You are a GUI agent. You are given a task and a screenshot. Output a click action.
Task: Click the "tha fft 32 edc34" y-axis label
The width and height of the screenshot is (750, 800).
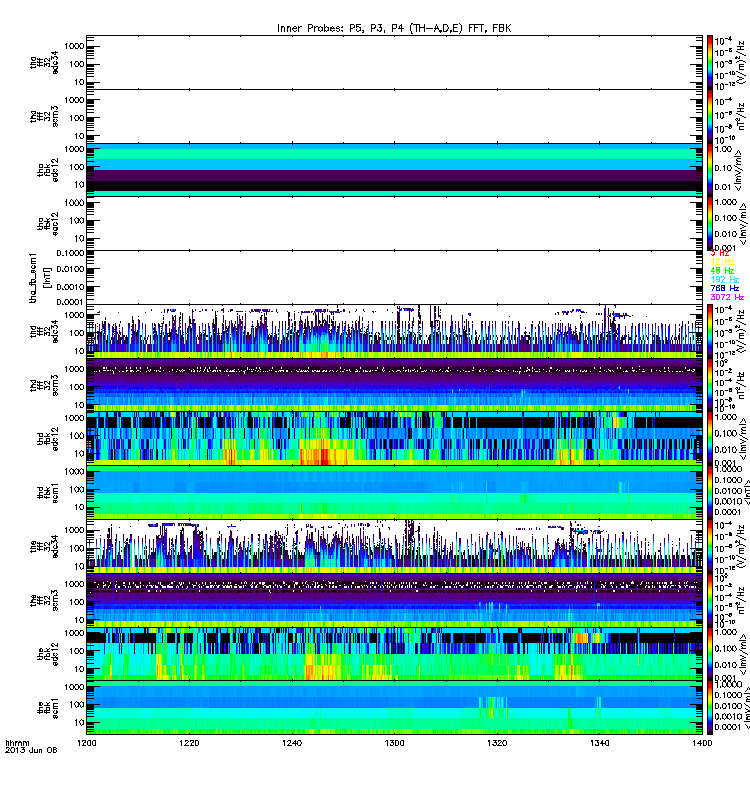click(44, 62)
